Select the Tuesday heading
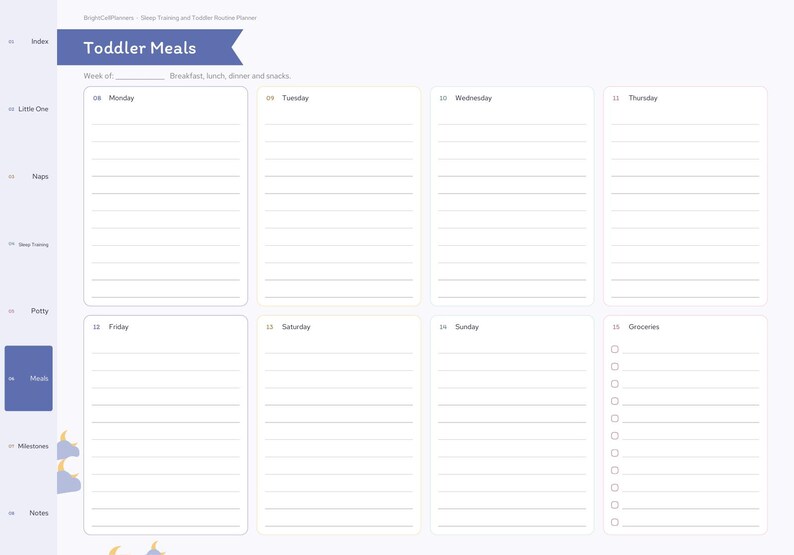This screenshot has width=794, height=555. click(295, 98)
